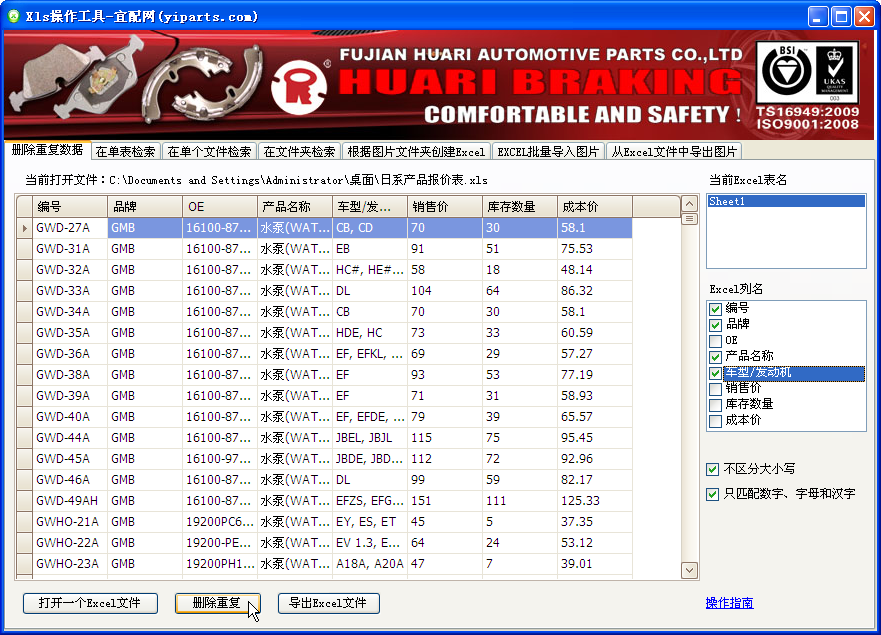
Task: Select the GWD-49AH cell
Action: pyautogui.click(x=70, y=501)
